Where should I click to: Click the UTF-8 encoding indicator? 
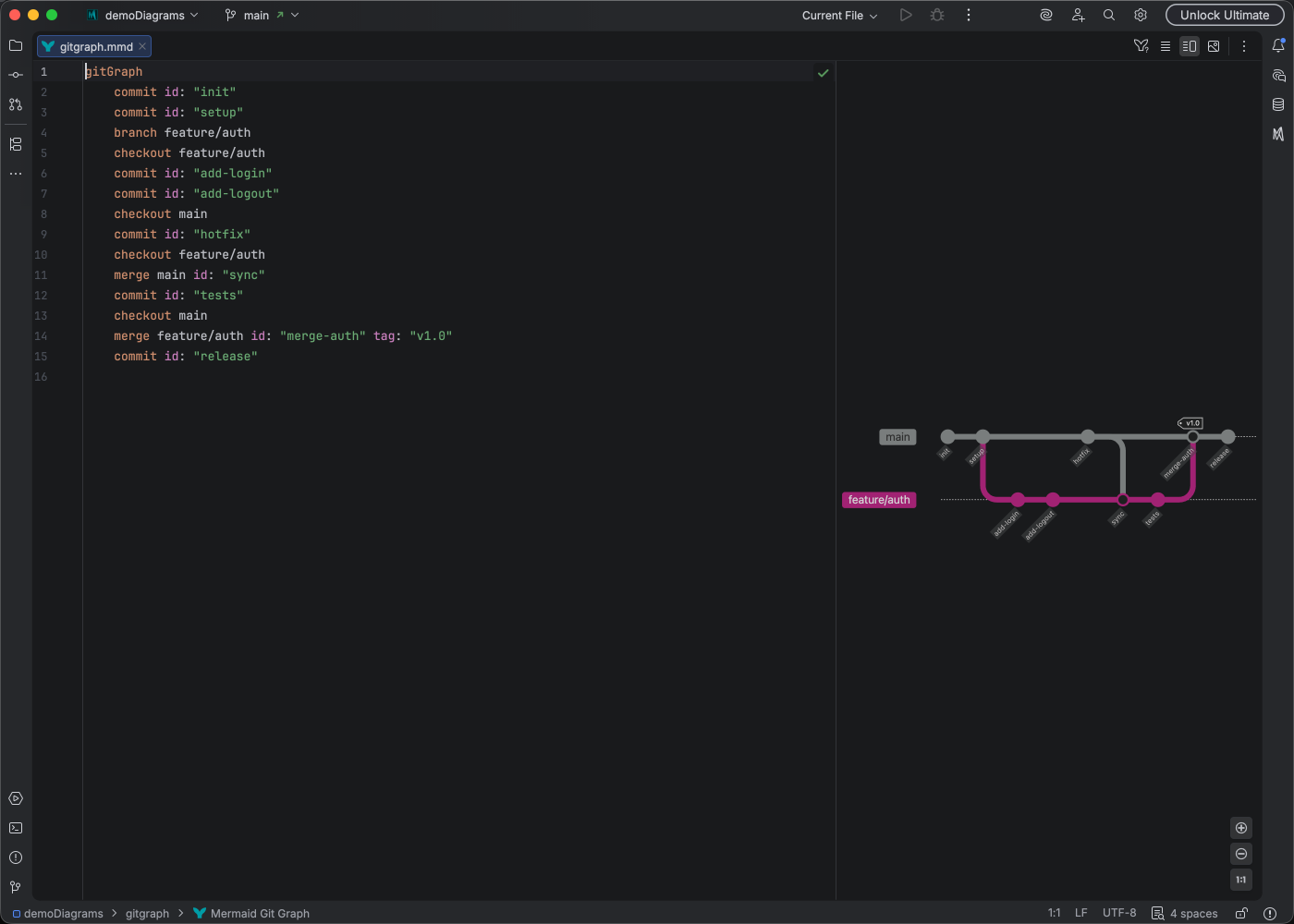click(1119, 913)
